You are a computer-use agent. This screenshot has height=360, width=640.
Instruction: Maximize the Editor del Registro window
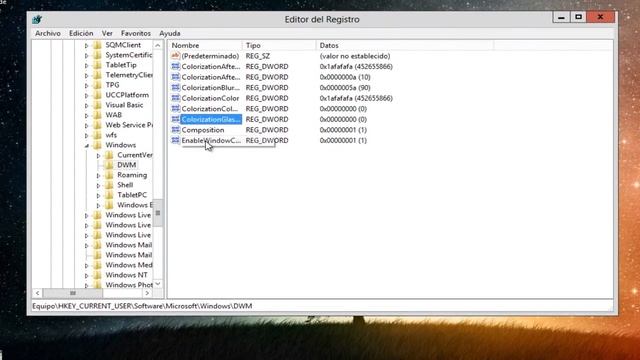(578, 17)
